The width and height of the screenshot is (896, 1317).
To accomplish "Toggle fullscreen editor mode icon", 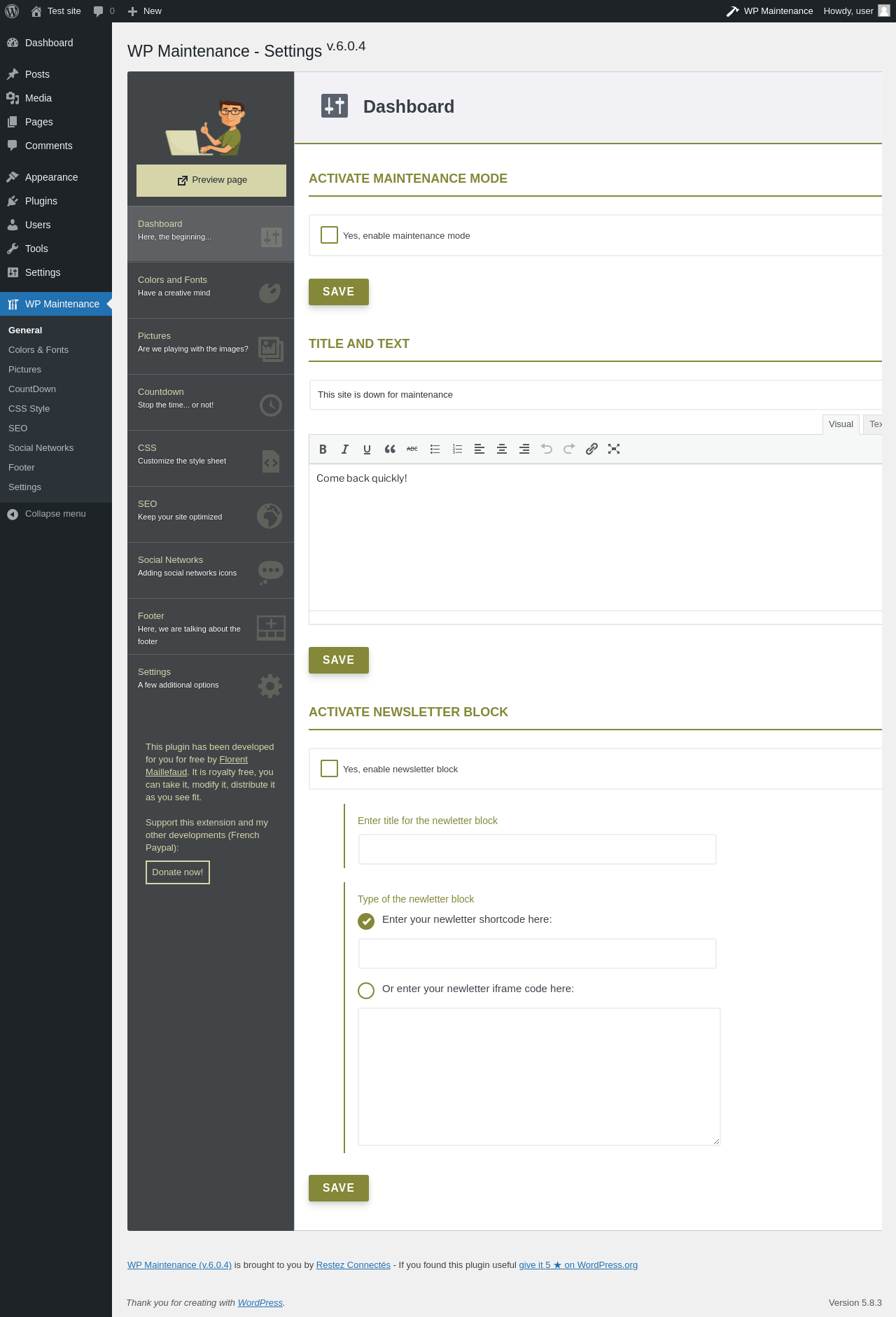I will tap(614, 450).
